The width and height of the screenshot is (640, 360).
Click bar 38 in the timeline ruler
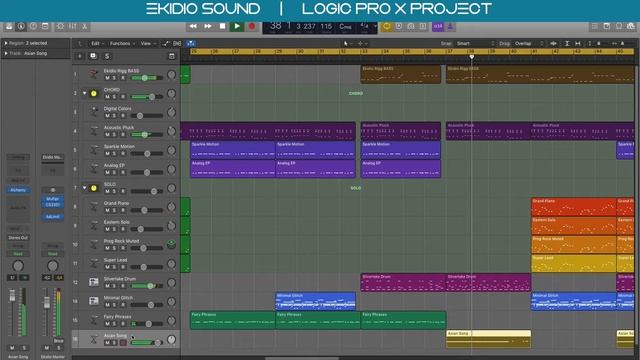click(x=471, y=51)
